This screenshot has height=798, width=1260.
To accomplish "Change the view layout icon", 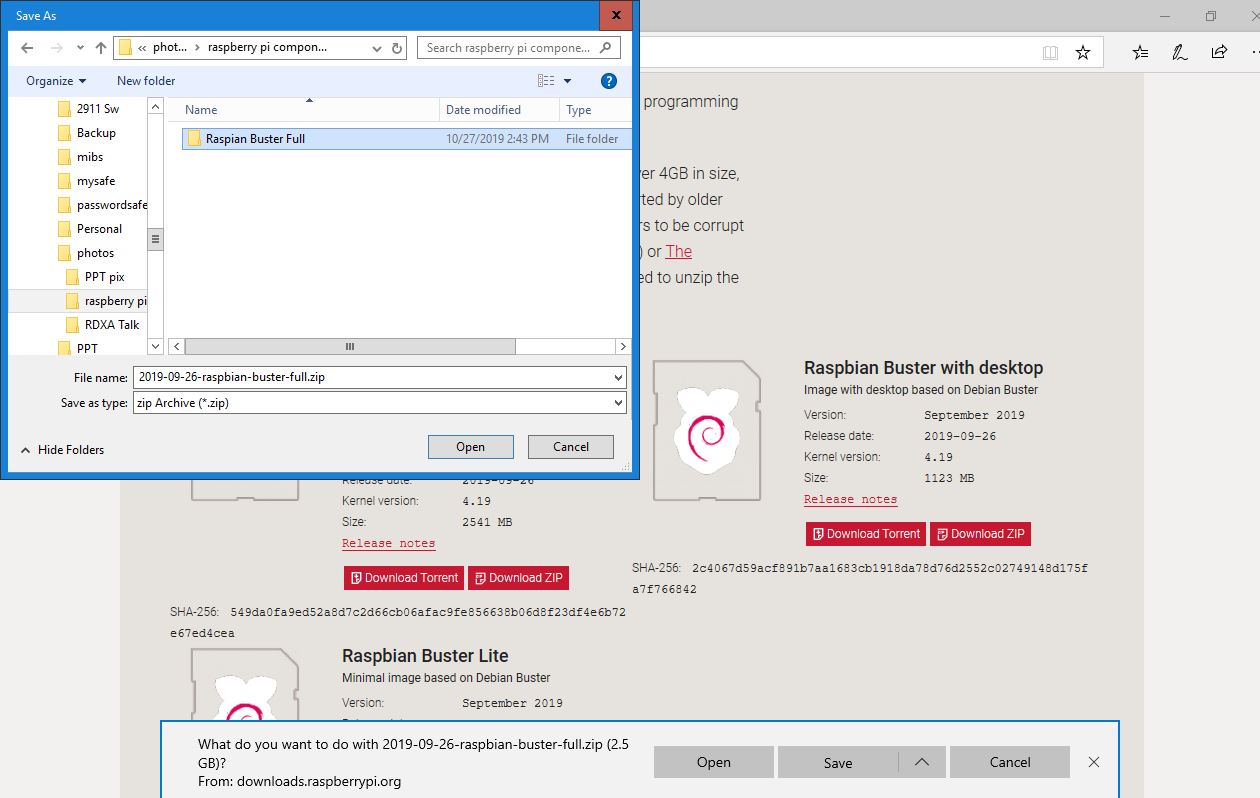I will pos(546,81).
